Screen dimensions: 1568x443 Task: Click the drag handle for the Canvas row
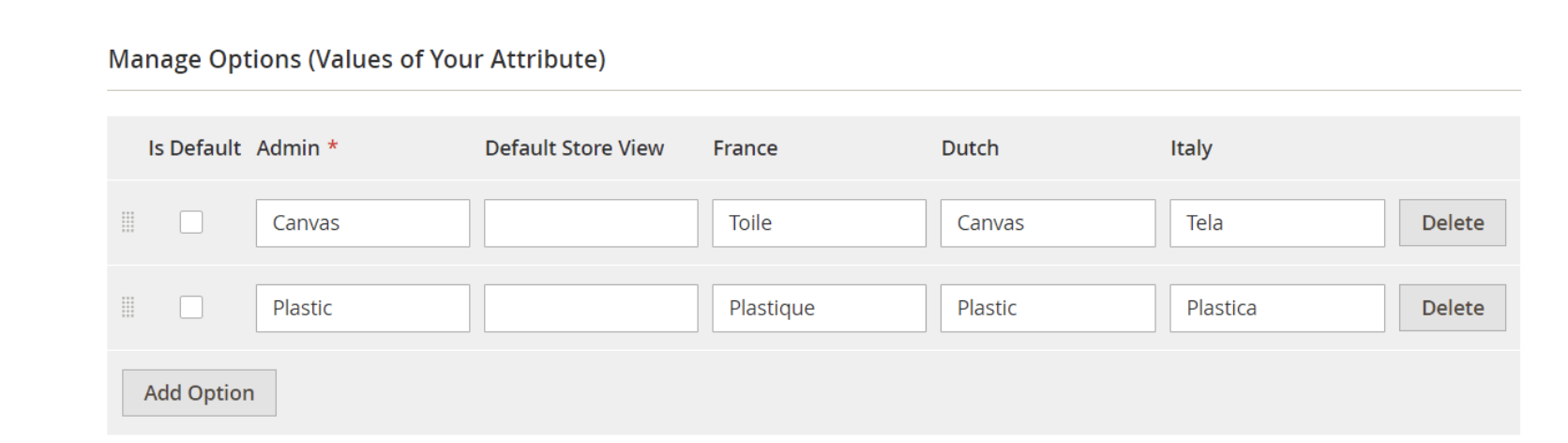pyautogui.click(x=128, y=222)
